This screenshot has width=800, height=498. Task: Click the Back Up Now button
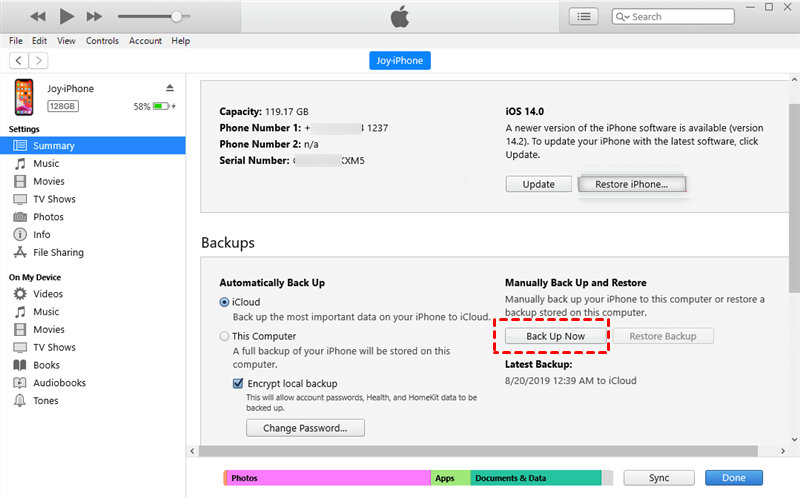556,336
